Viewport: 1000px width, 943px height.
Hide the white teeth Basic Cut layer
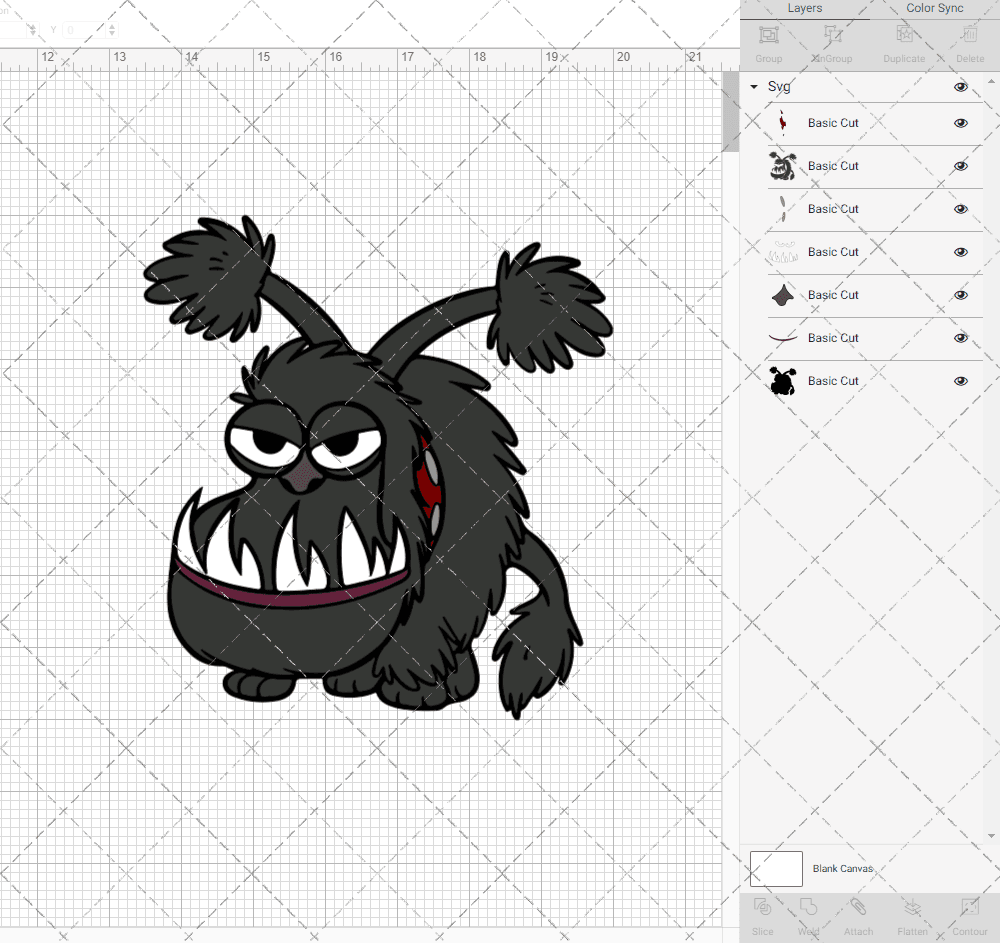click(961, 252)
